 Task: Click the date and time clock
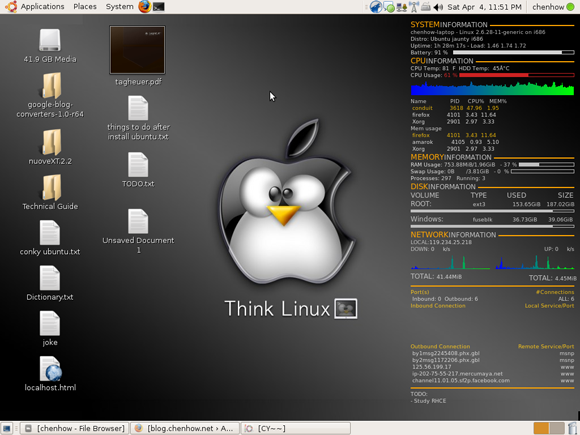tap(484, 7)
